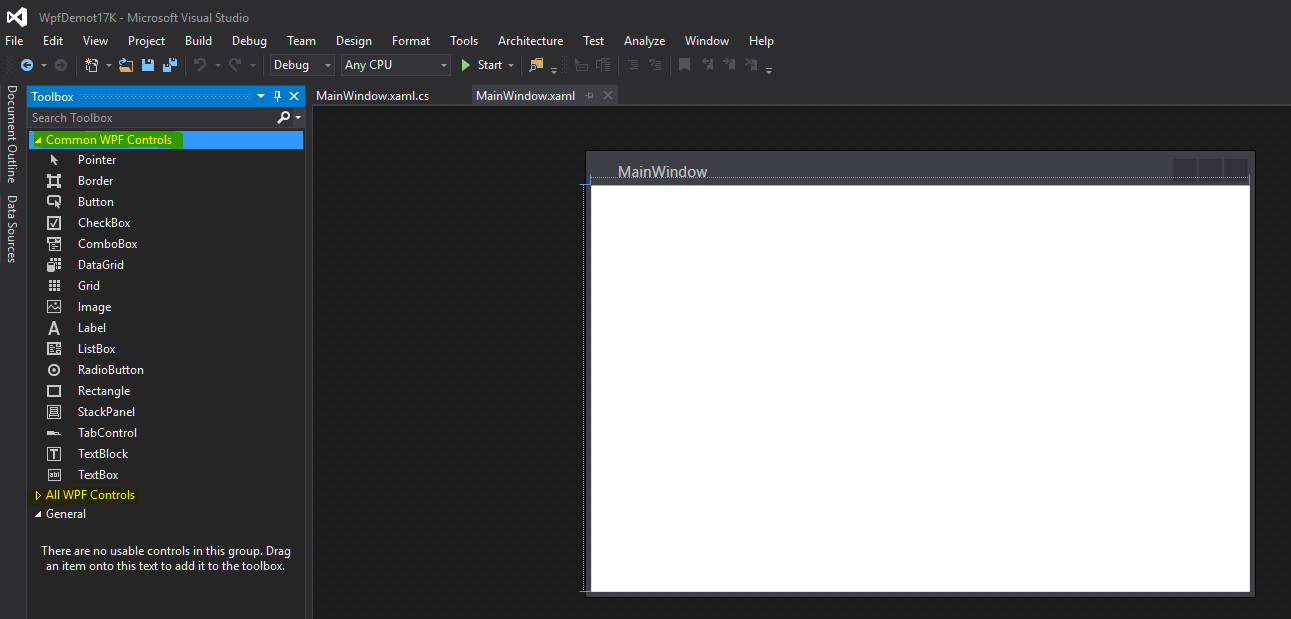Open the Debug configuration dropdown
The width and height of the screenshot is (1291, 619).
click(302, 65)
